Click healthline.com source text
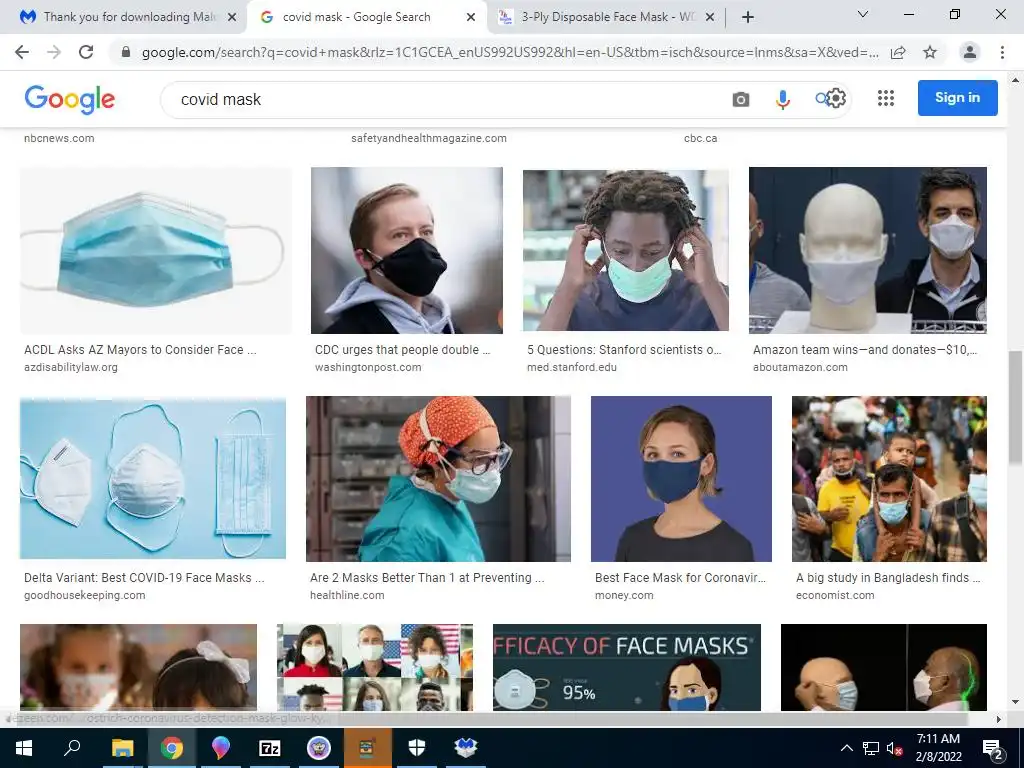Viewport: 1024px width, 768px height. [x=347, y=596]
